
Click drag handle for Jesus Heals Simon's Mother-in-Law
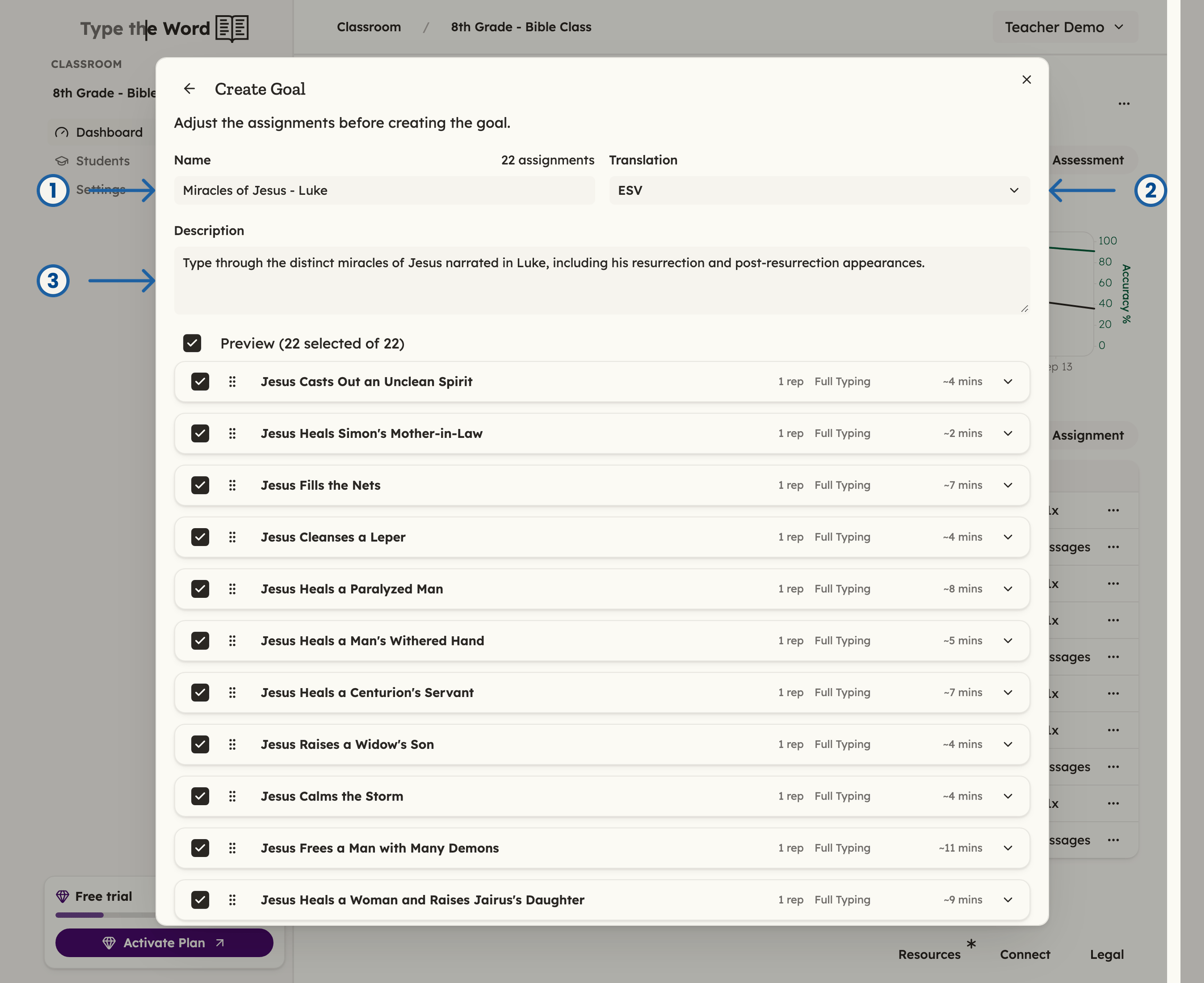[232, 434]
